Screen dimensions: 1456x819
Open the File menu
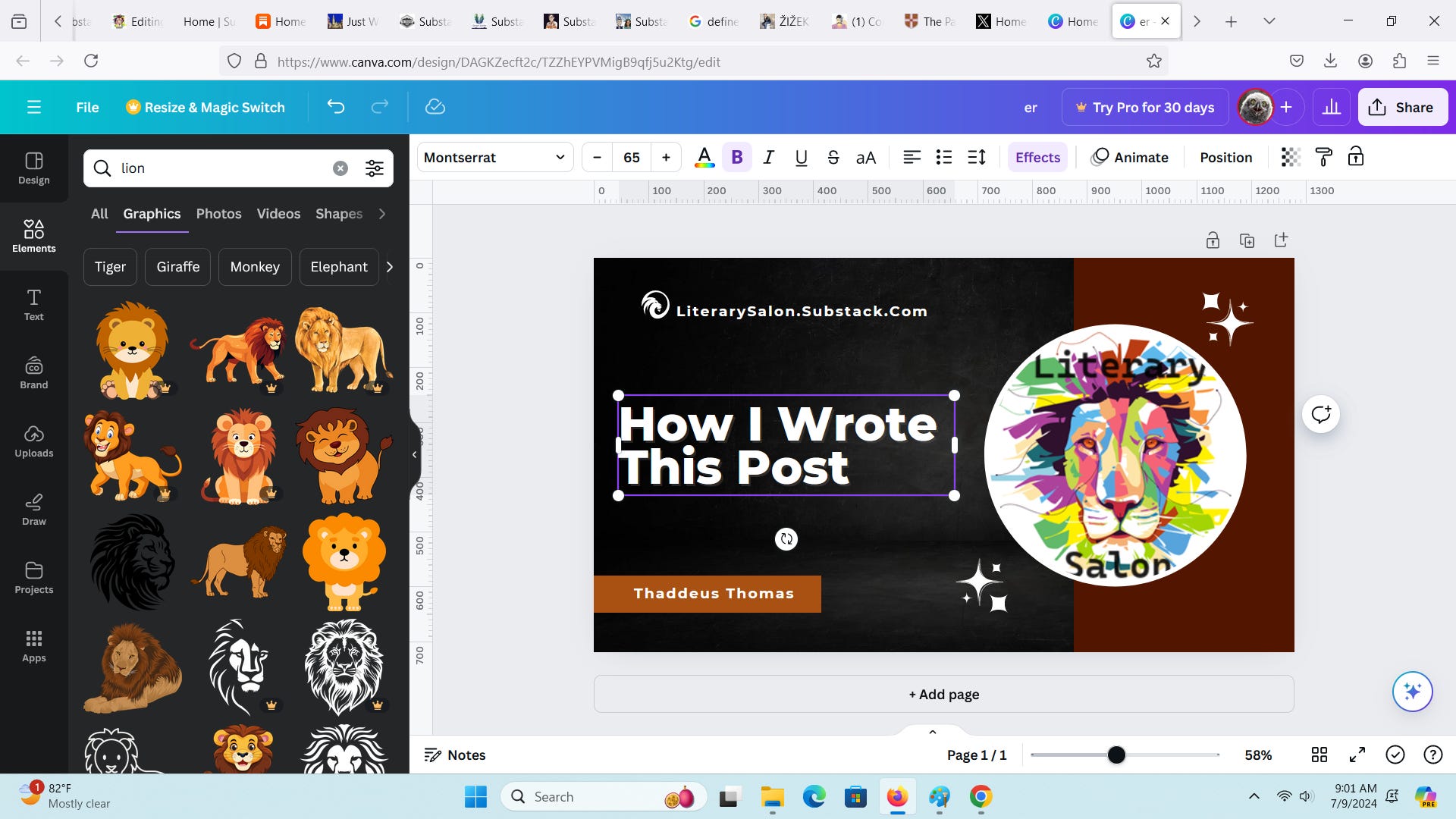[x=87, y=107]
